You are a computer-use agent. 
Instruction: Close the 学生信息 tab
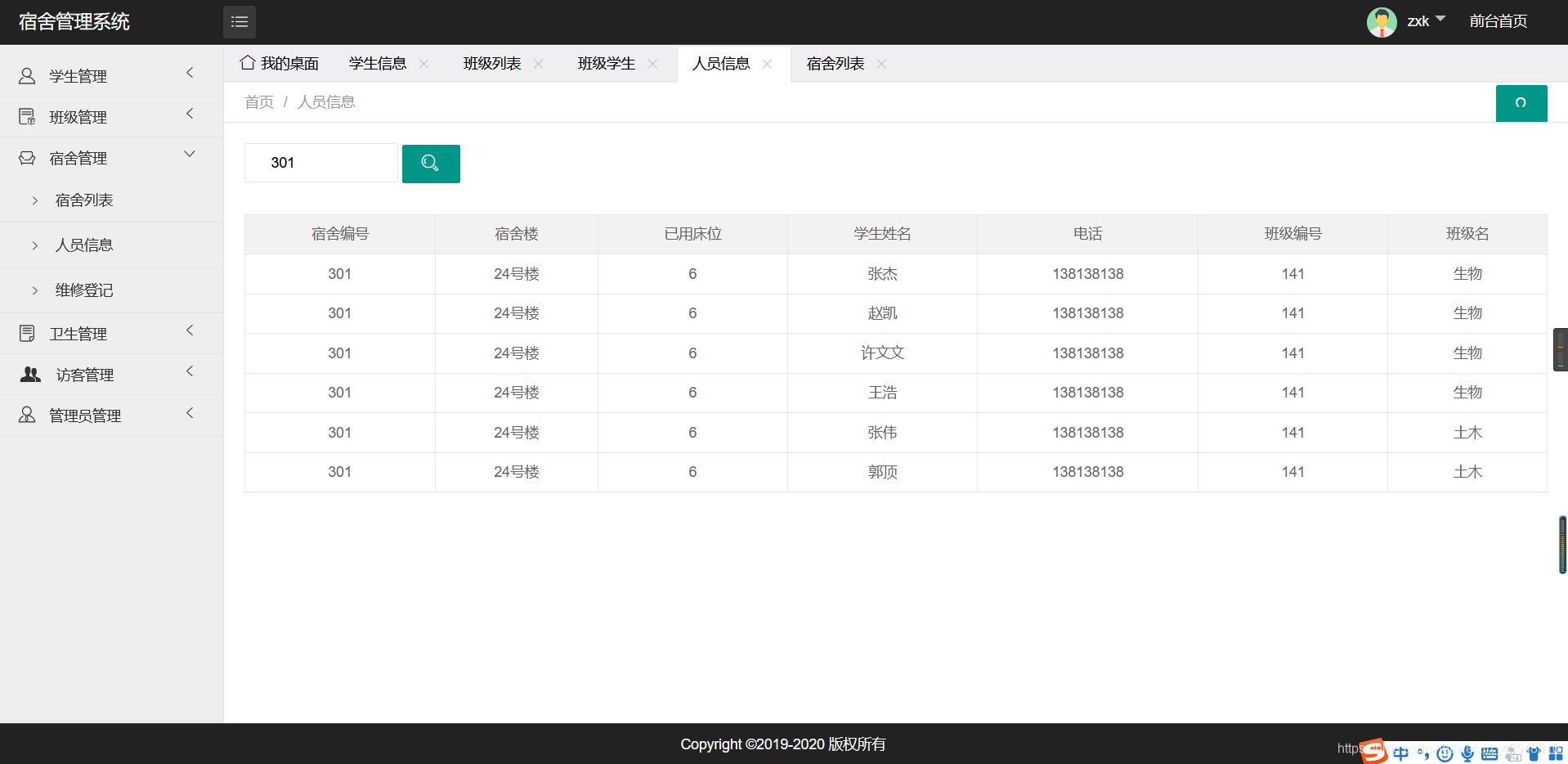(423, 64)
